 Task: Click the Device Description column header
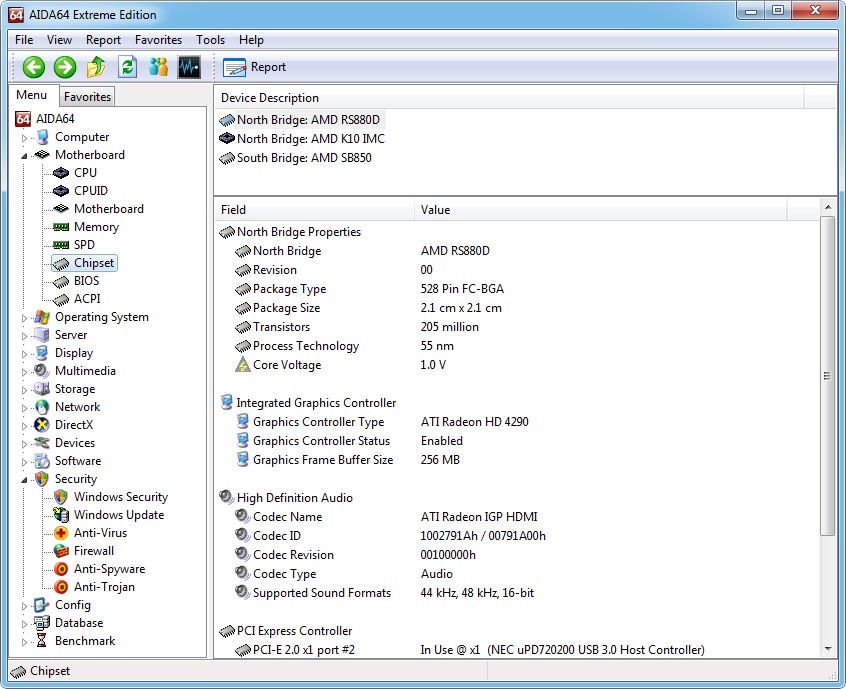(x=509, y=98)
